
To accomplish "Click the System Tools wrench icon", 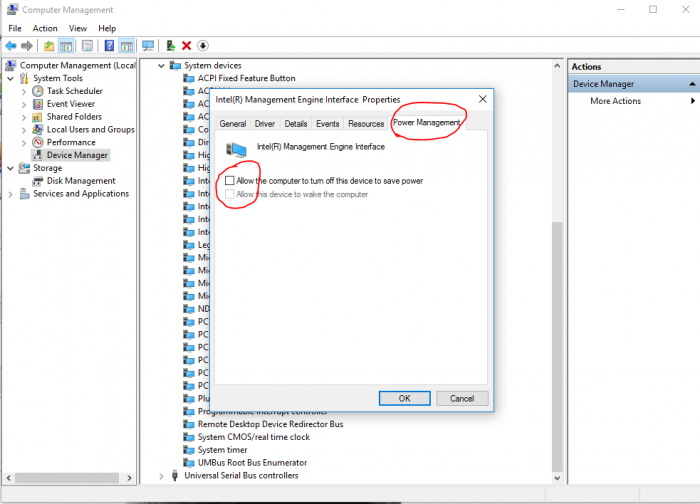I will tap(24, 79).
